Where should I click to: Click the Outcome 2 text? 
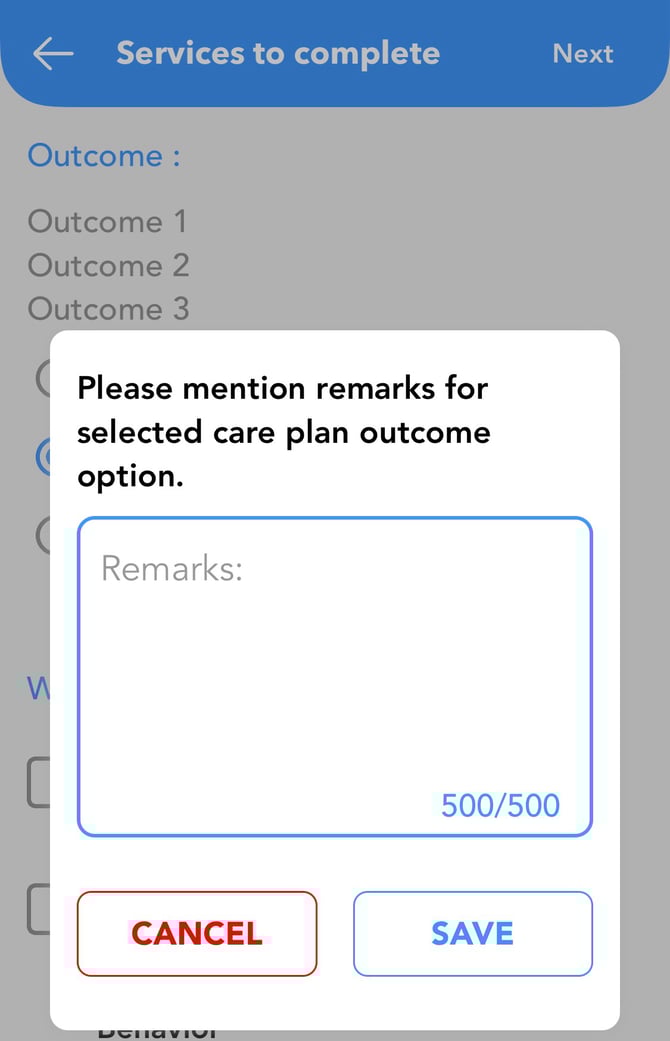[x=108, y=265]
